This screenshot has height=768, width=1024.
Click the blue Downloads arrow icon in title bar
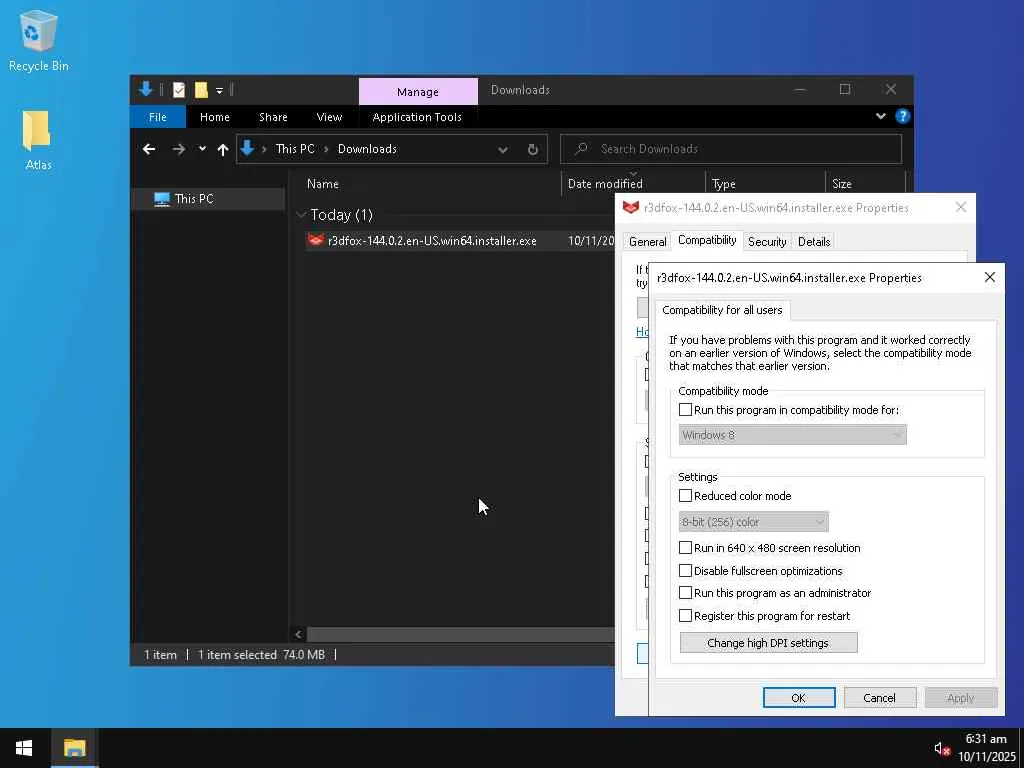(146, 89)
